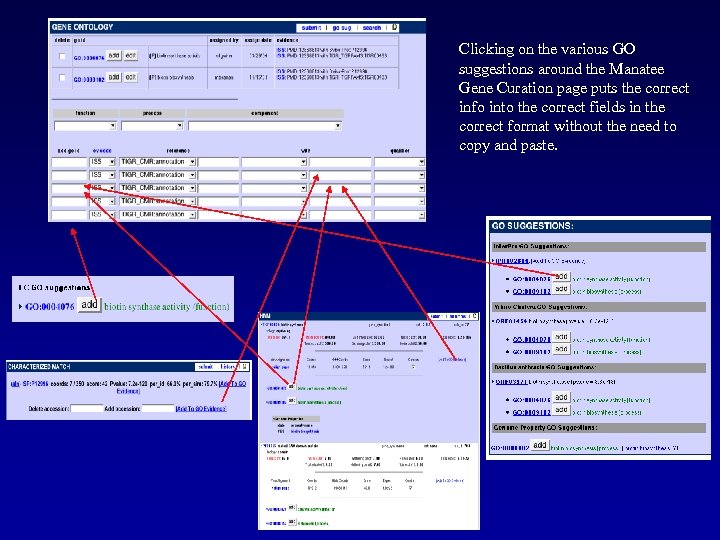The image size is (720, 540).
Task: Click add button beside biotin synthase activity
Action: pos(89,304)
